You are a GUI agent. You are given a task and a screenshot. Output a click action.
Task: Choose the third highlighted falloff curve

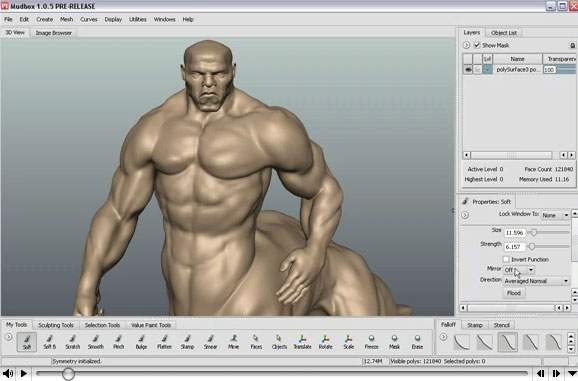click(x=508, y=342)
